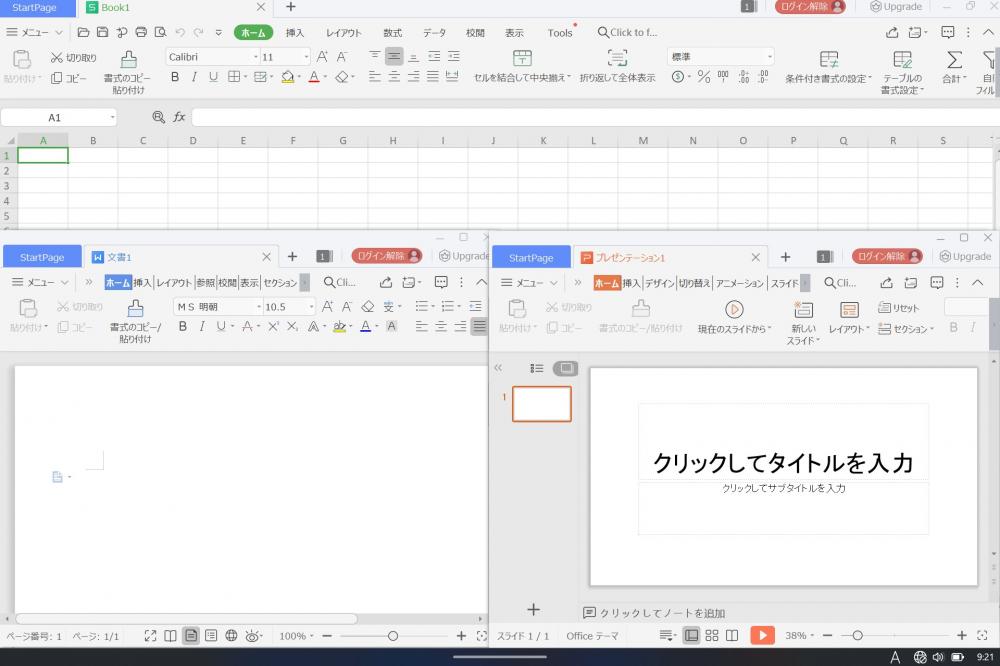Add a new slide with the plus below thumbnails
This screenshot has width=1000, height=666.
click(x=534, y=610)
